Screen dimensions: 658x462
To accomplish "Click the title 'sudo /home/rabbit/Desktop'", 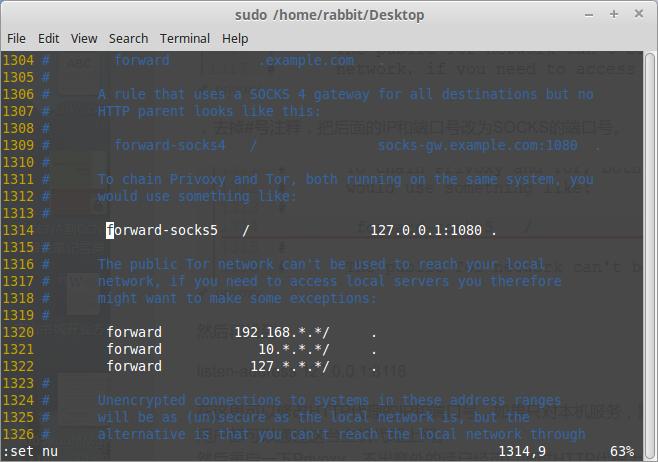I will point(329,15).
